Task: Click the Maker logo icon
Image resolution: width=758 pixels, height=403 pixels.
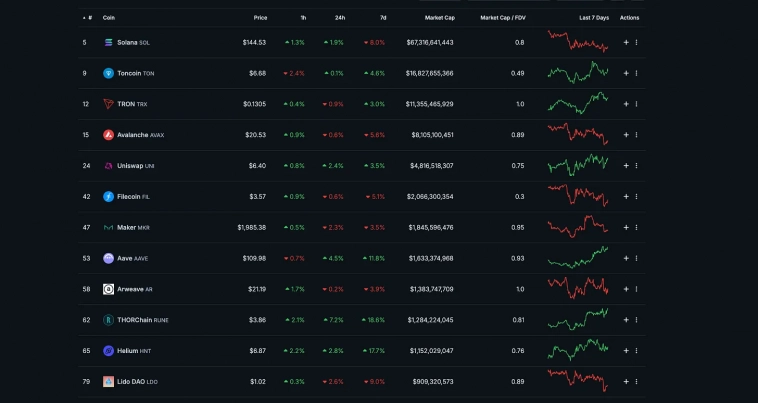Action: point(108,228)
